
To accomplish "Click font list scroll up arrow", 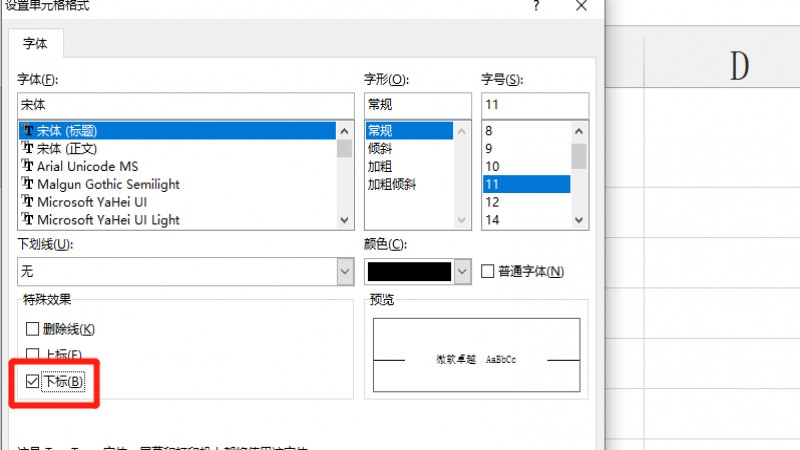I will coord(344,131).
